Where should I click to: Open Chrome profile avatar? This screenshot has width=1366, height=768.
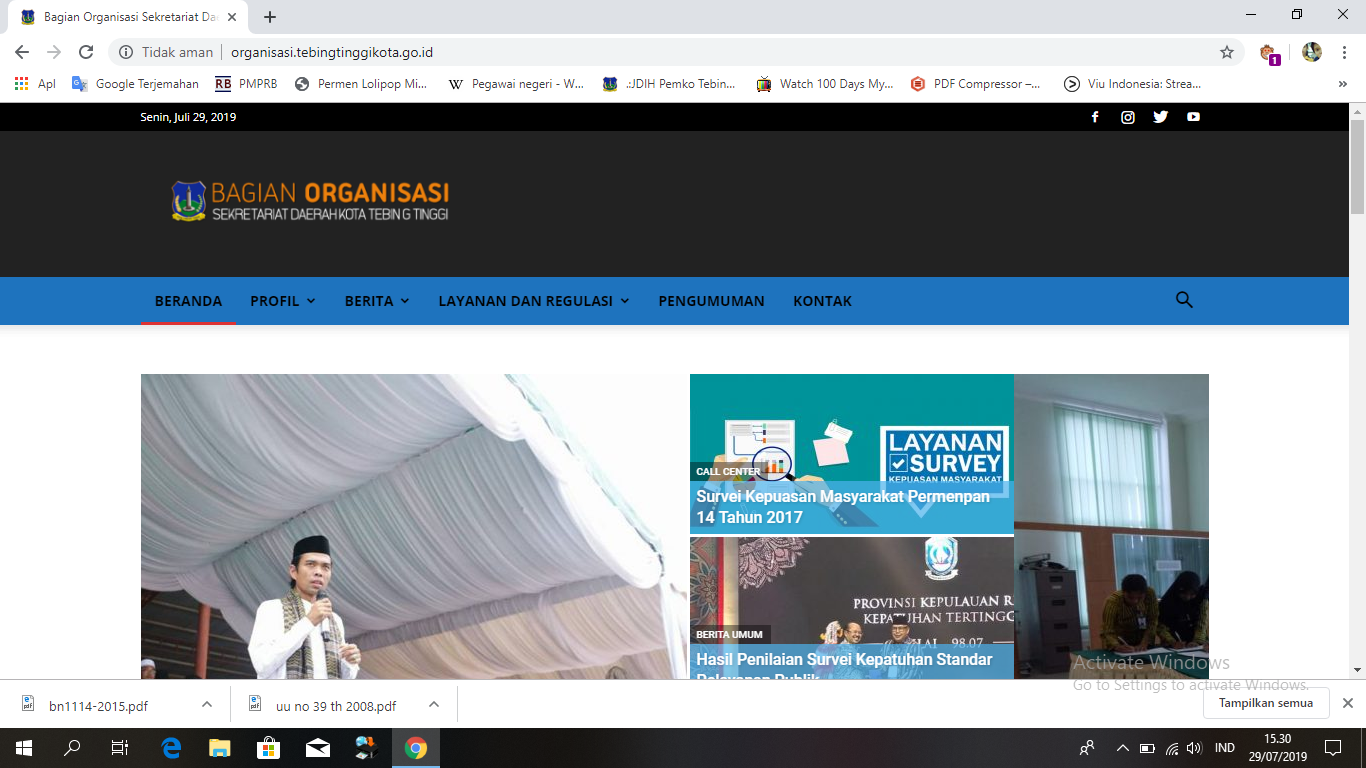point(1312,52)
